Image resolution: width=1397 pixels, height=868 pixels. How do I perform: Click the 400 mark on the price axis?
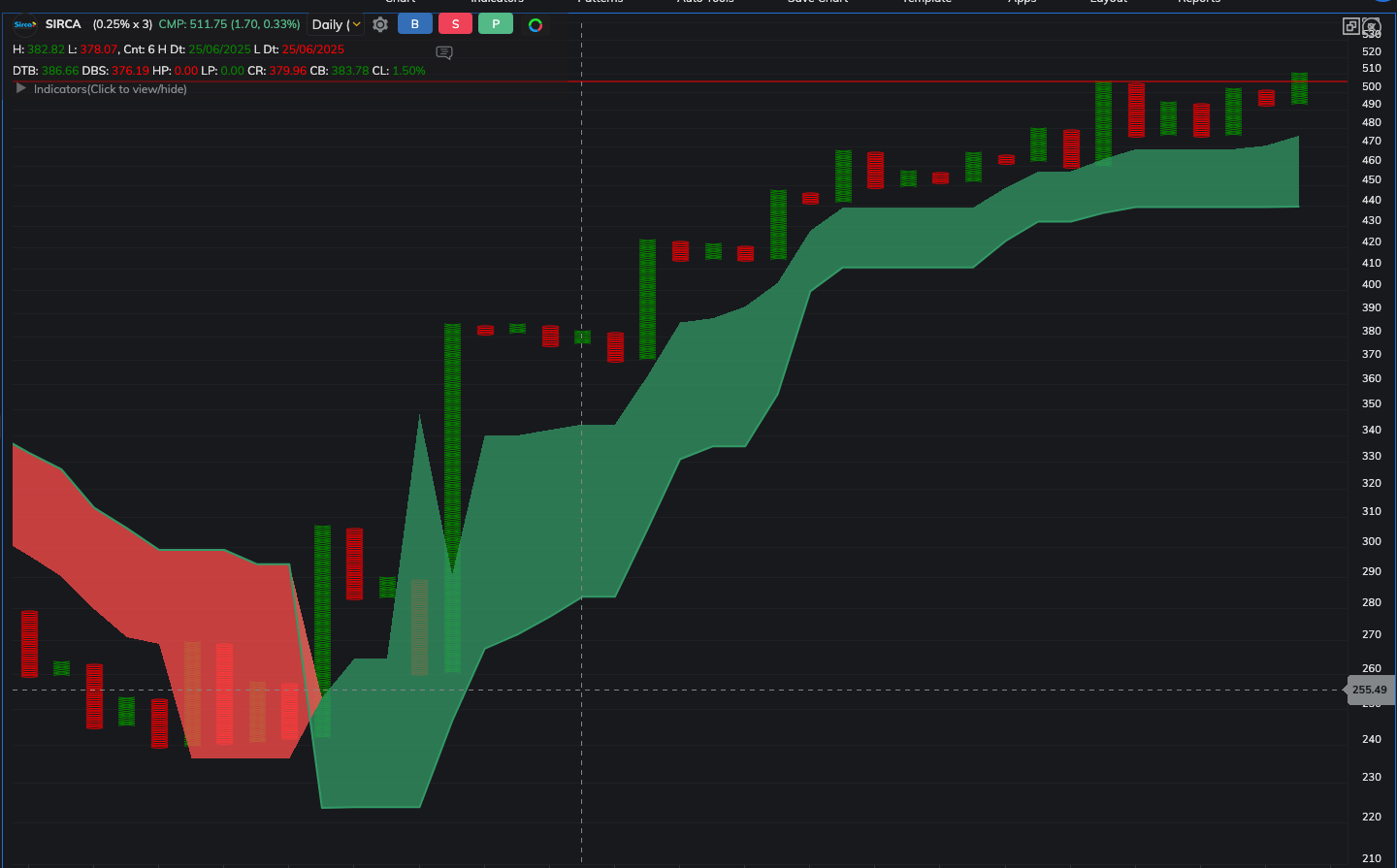pyautogui.click(x=1371, y=284)
